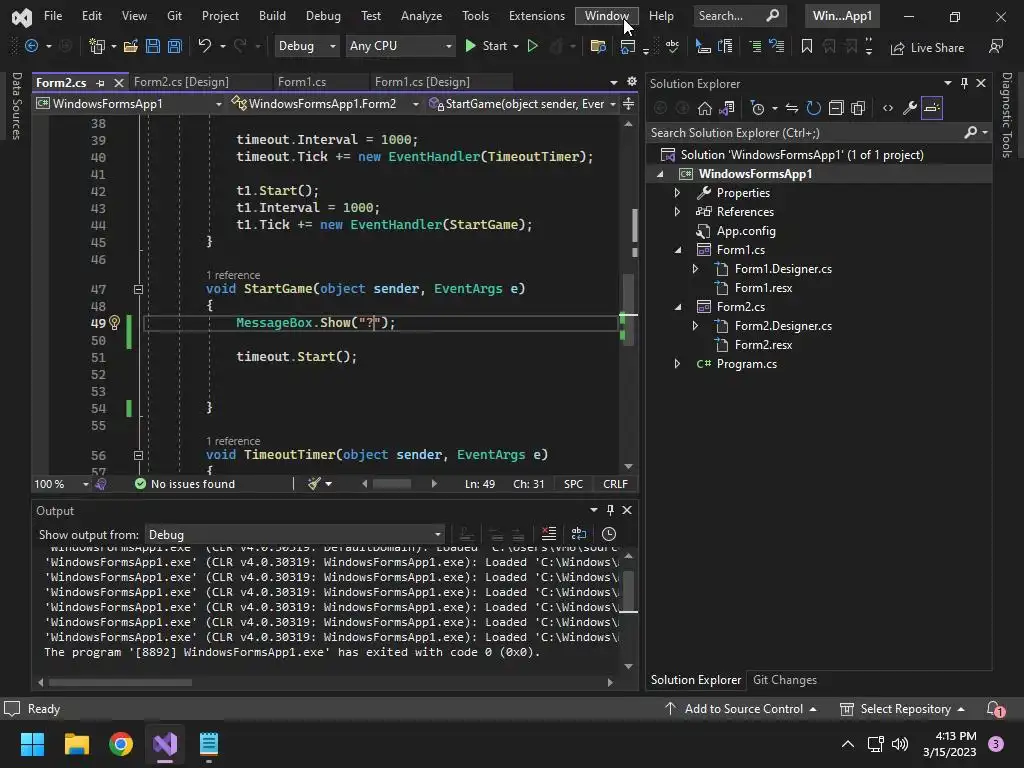This screenshot has width=1024, height=768.
Task: Click the CRLF line ending indicator
Action: (x=615, y=484)
